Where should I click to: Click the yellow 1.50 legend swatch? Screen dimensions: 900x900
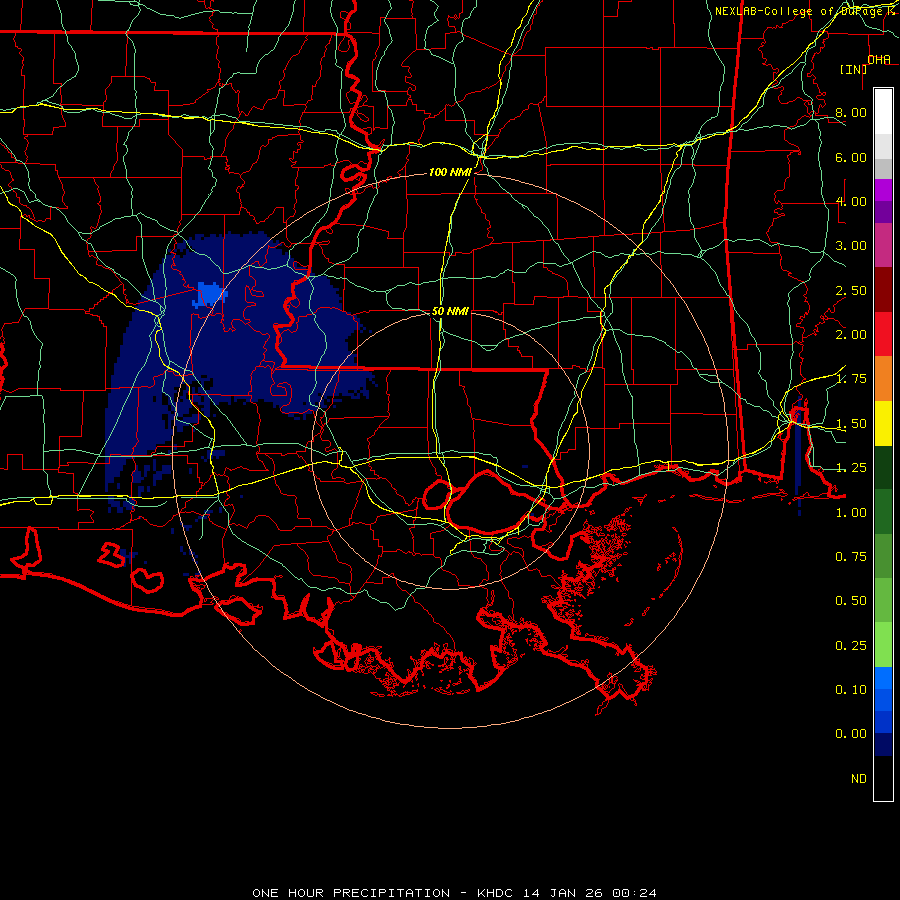click(883, 423)
